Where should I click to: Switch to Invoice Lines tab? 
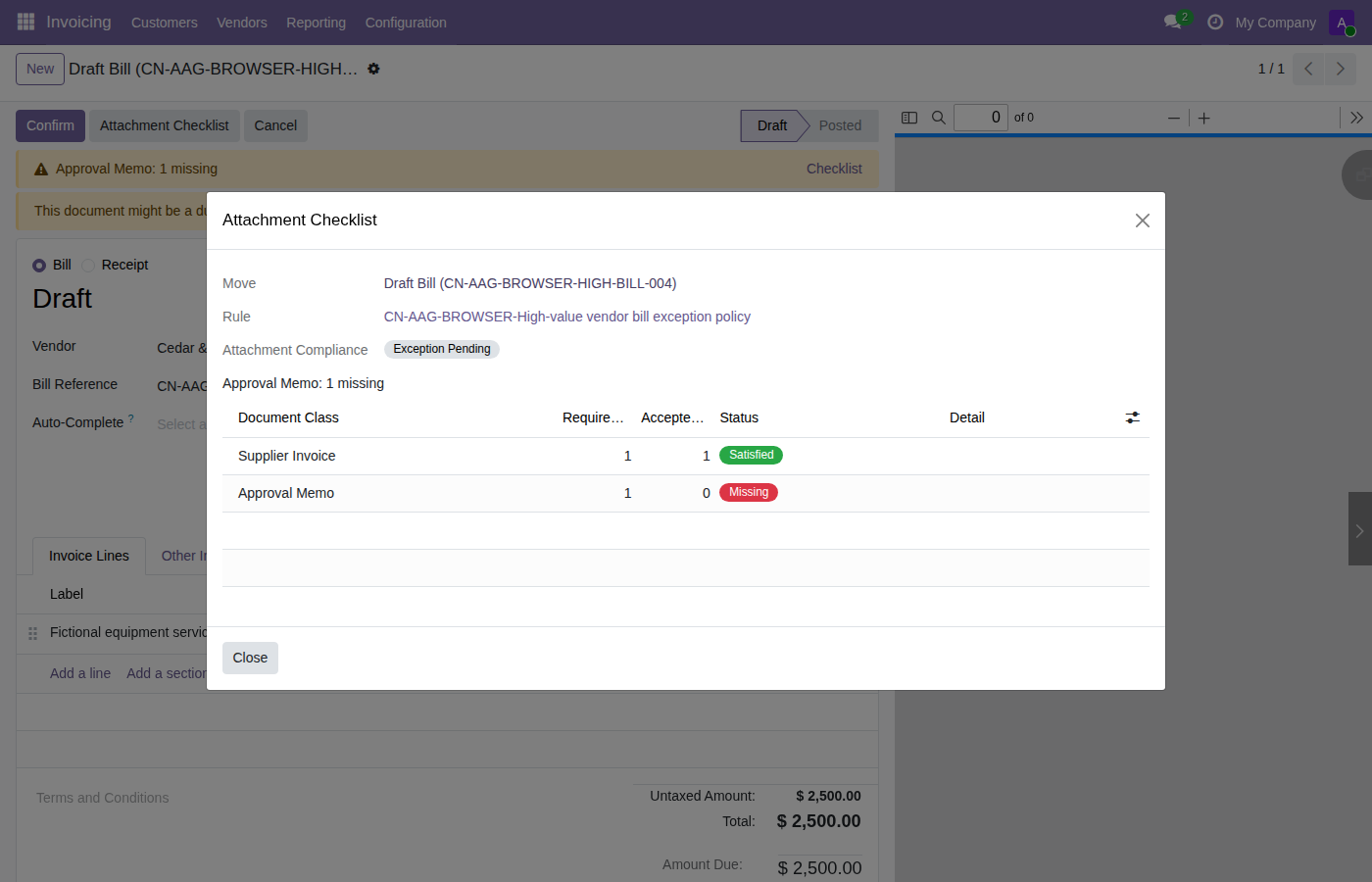(x=89, y=556)
